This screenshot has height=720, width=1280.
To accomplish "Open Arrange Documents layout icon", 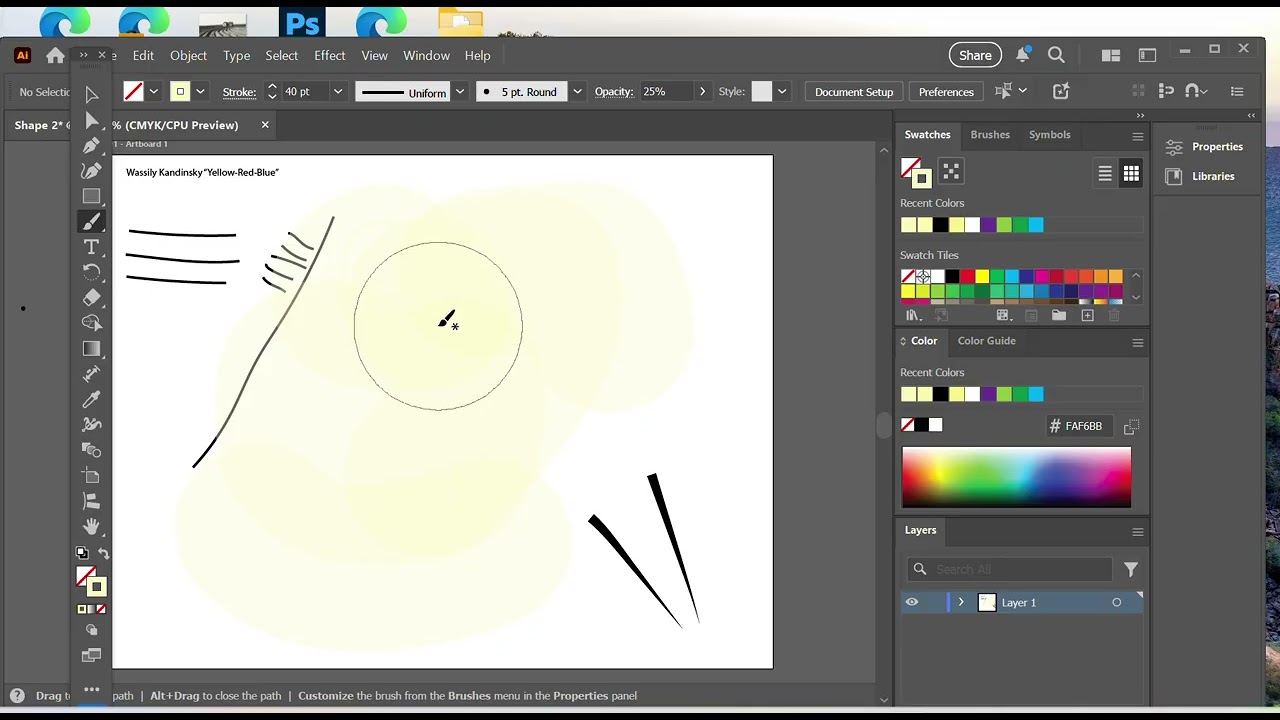I will (x=1110, y=55).
